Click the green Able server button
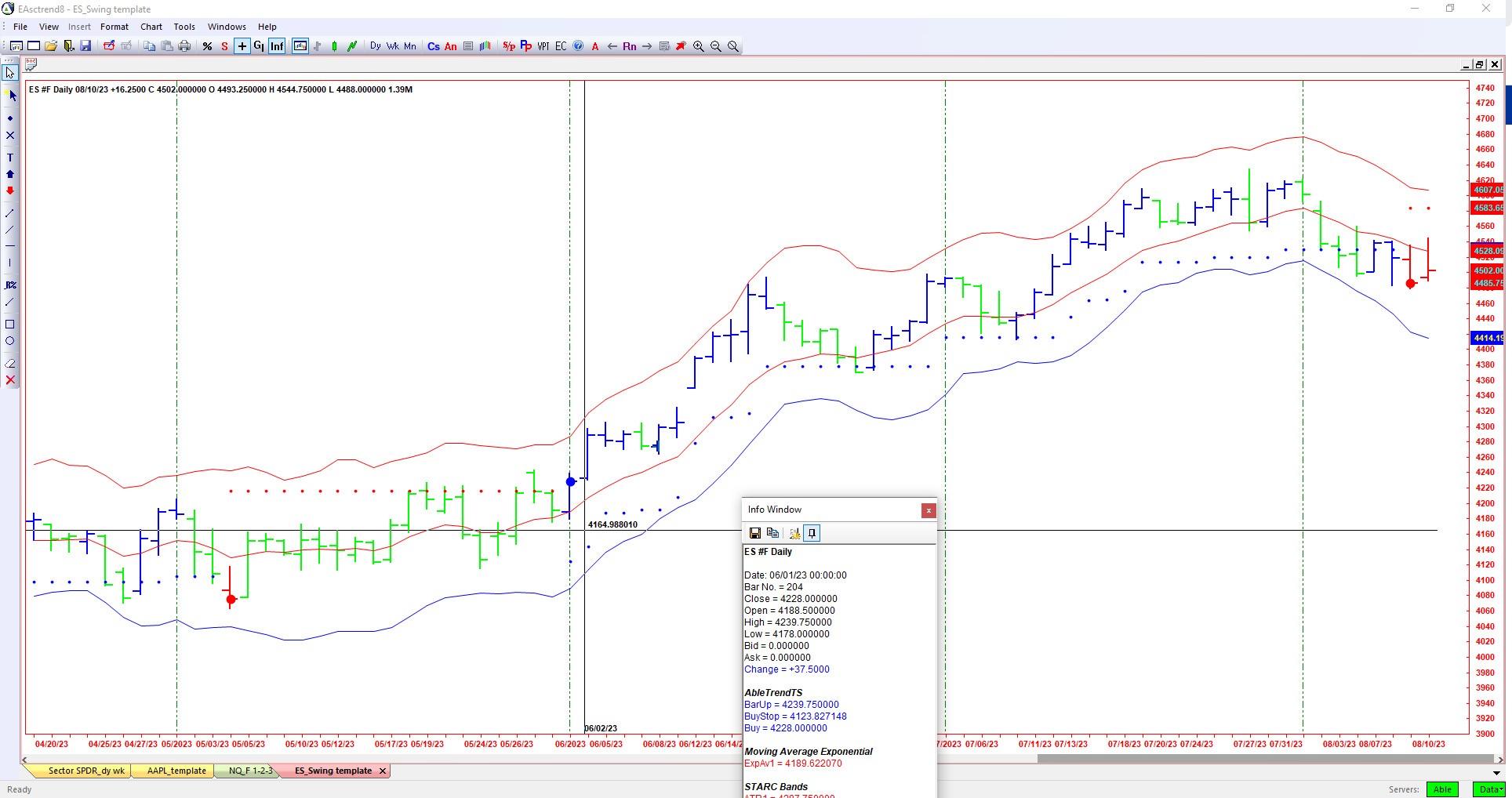Image resolution: width=1512 pixels, height=798 pixels. 1443,789
